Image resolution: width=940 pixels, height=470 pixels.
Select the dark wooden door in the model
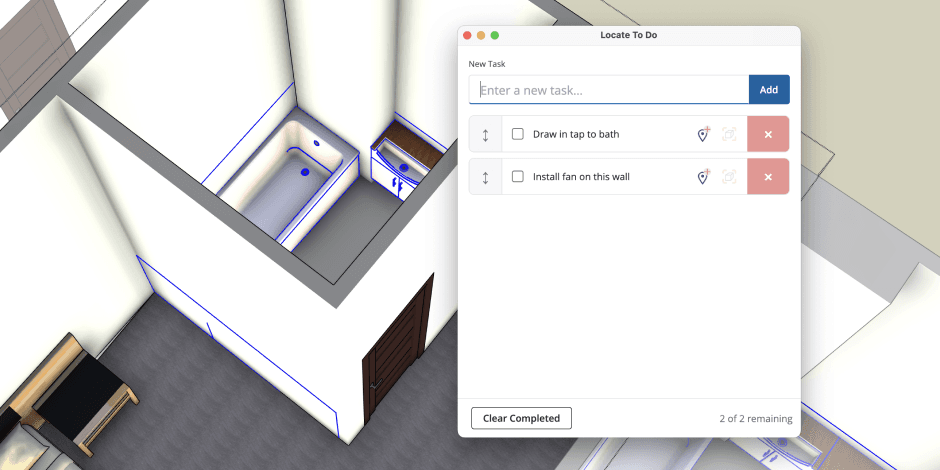397,351
